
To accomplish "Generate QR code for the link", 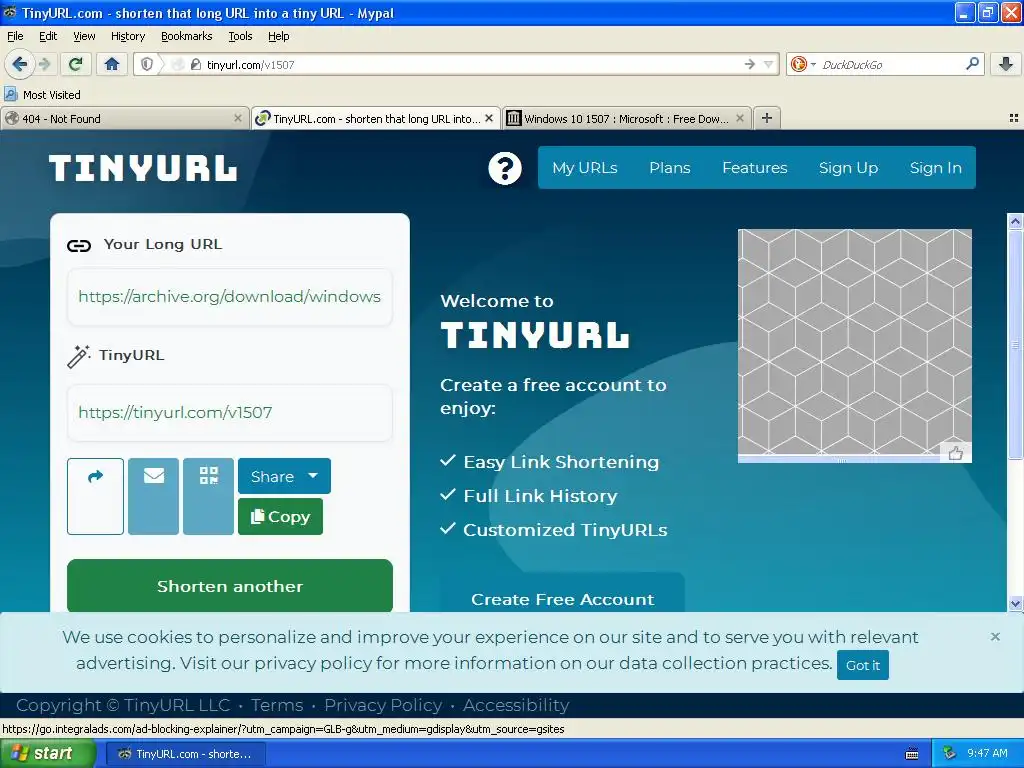I will (208, 496).
